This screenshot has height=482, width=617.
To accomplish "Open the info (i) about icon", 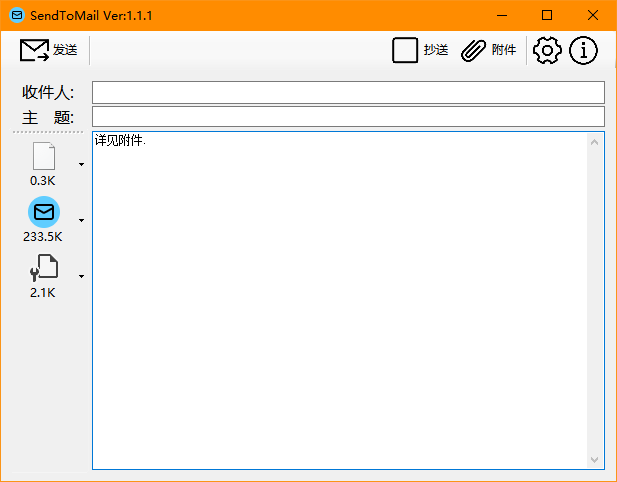I will (x=583, y=50).
